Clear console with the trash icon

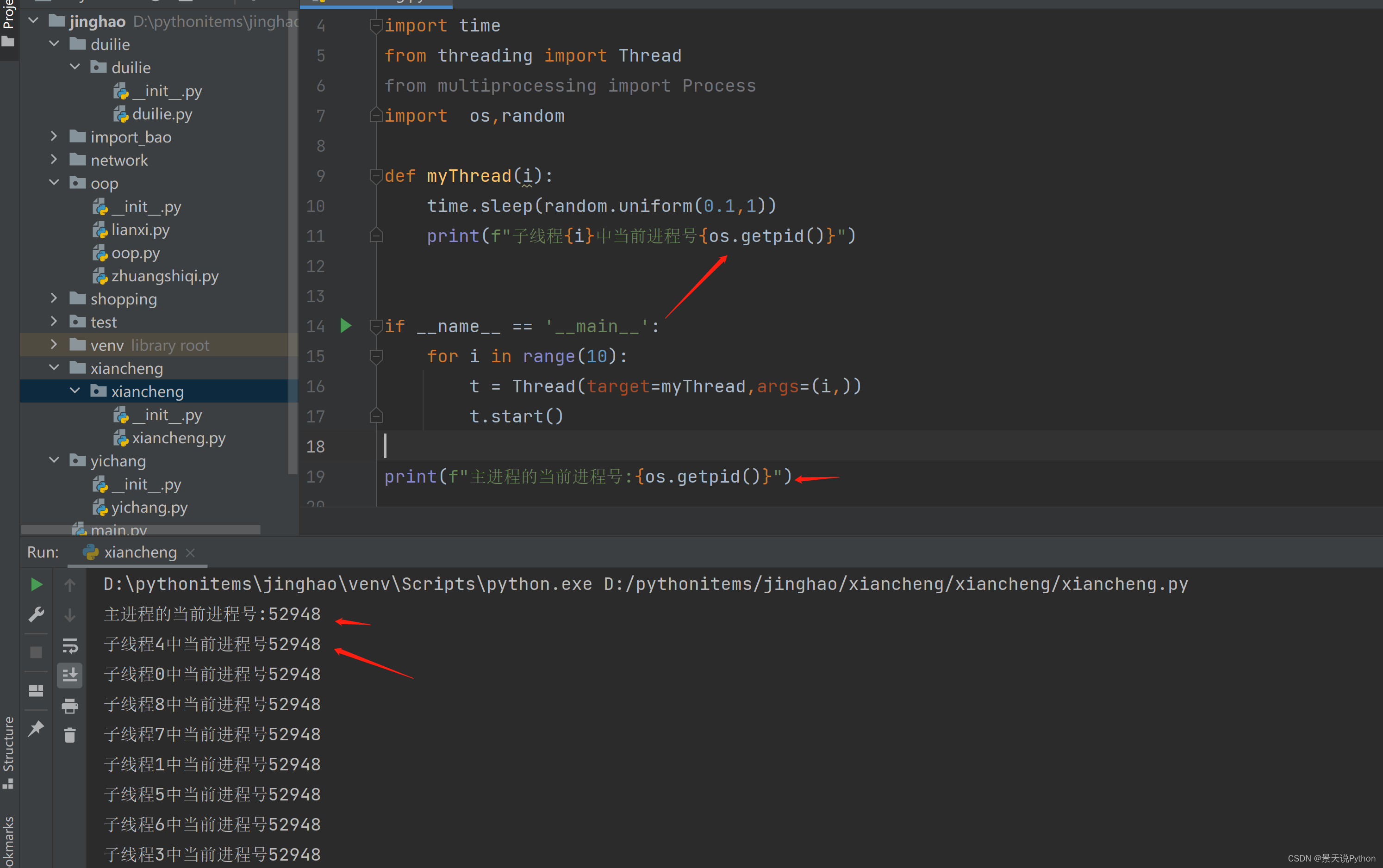70,735
